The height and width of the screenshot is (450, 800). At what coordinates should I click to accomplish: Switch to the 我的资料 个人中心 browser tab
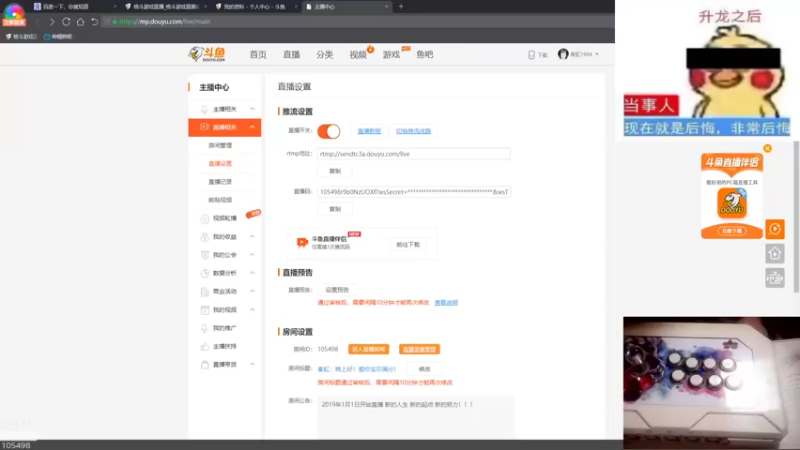point(256,7)
